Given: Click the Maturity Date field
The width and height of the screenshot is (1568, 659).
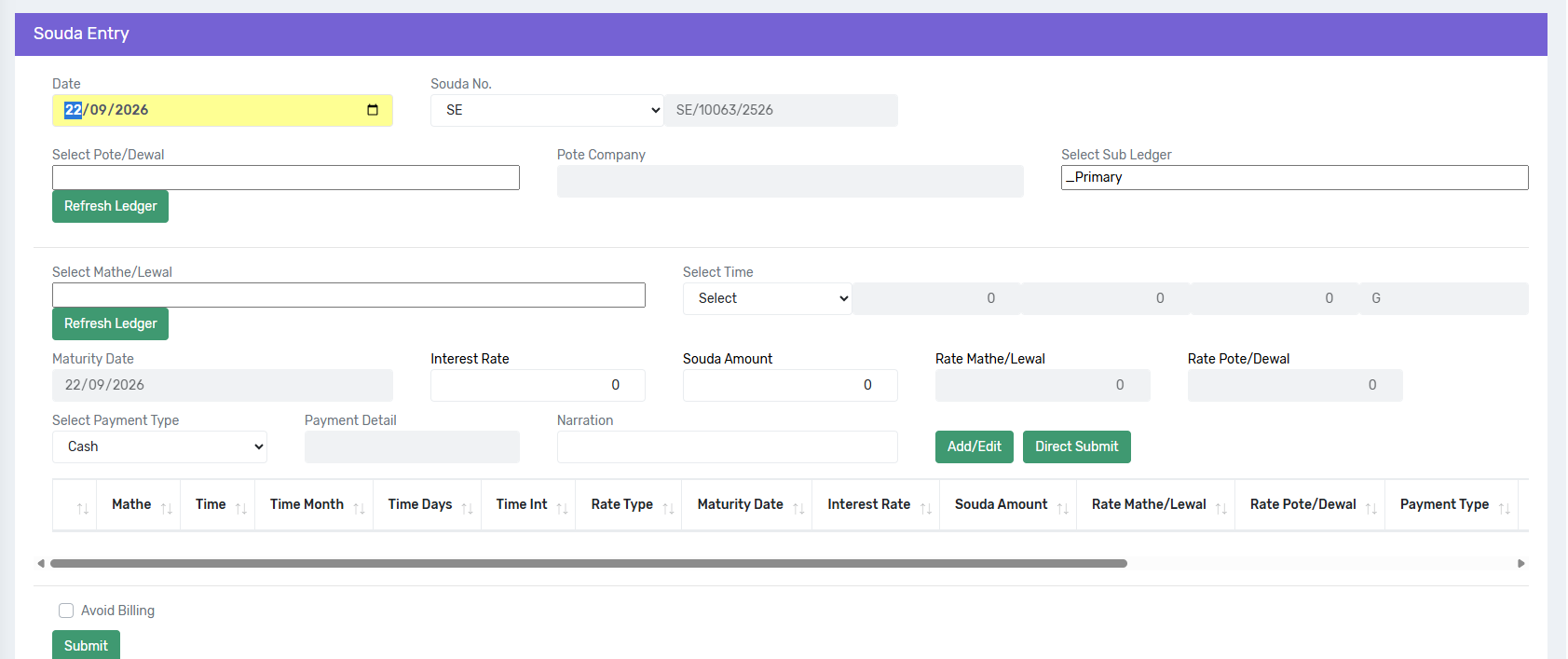Looking at the screenshot, I should (223, 385).
